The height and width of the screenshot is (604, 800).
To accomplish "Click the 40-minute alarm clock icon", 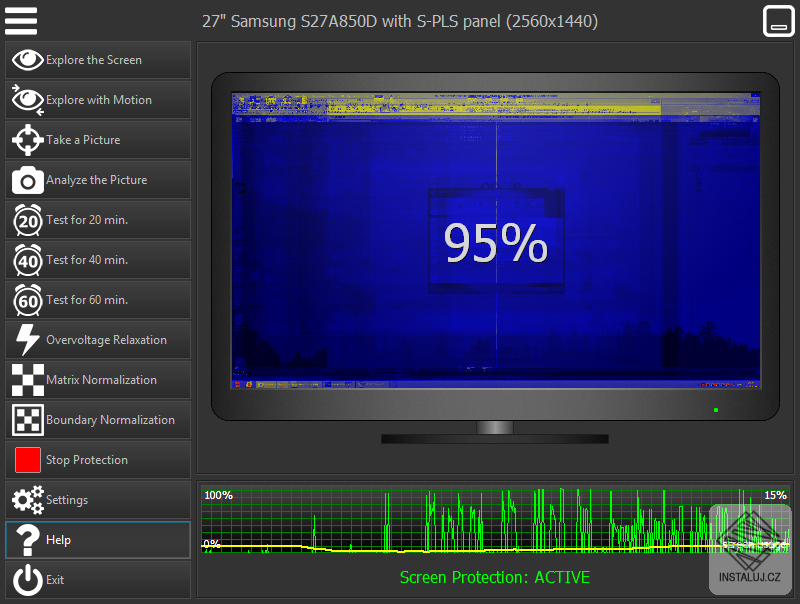I will coord(28,260).
